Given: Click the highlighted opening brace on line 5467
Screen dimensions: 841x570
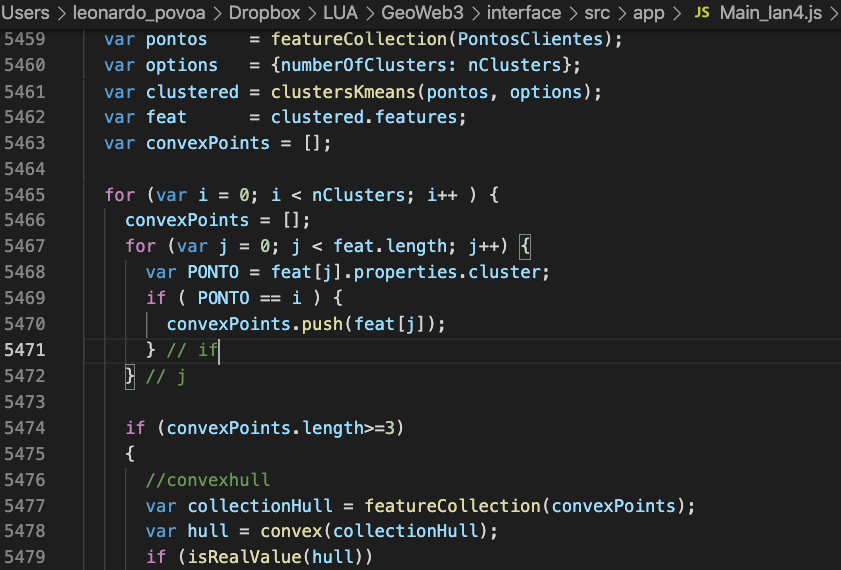Looking at the screenshot, I should 529,246.
